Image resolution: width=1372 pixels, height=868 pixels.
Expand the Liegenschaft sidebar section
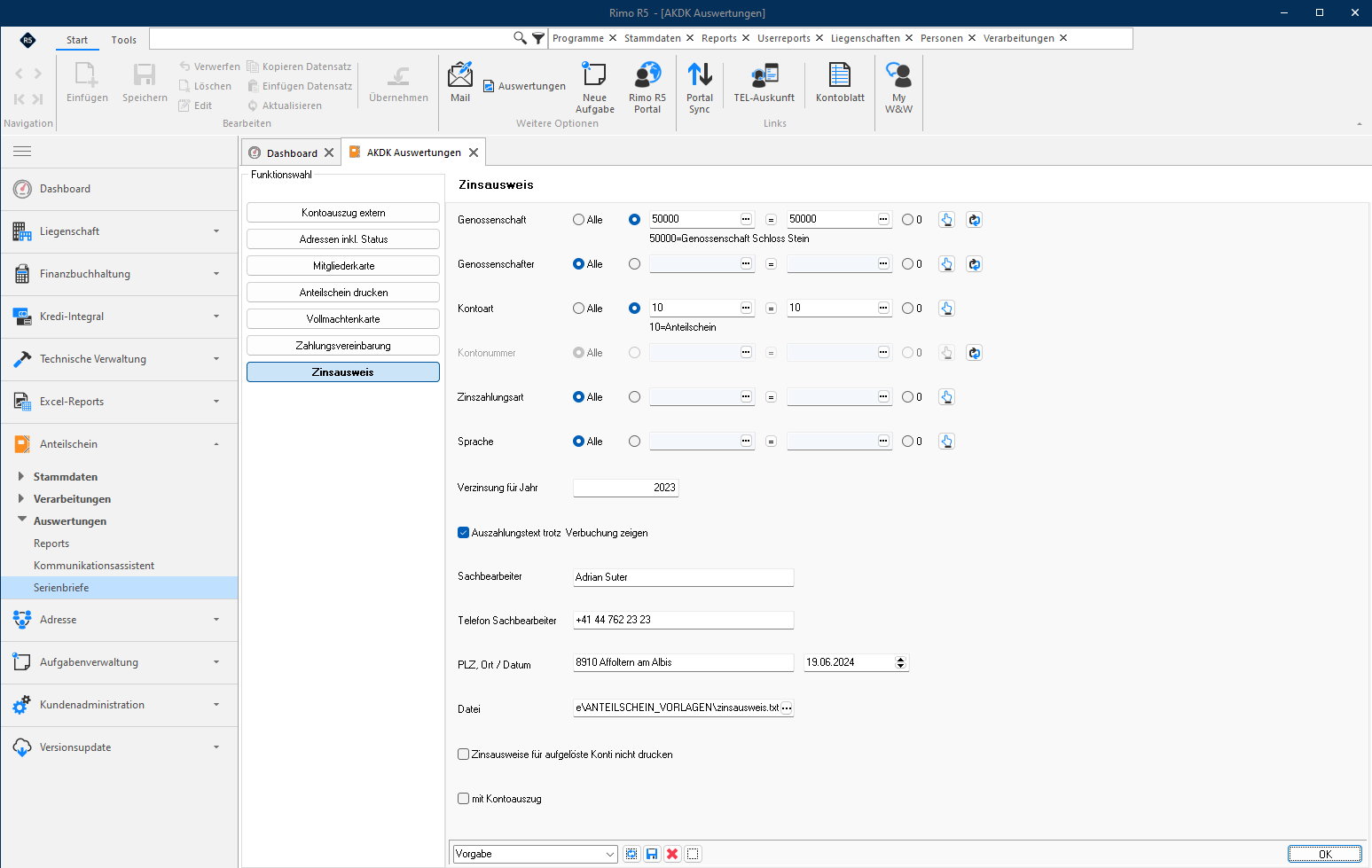(x=119, y=231)
